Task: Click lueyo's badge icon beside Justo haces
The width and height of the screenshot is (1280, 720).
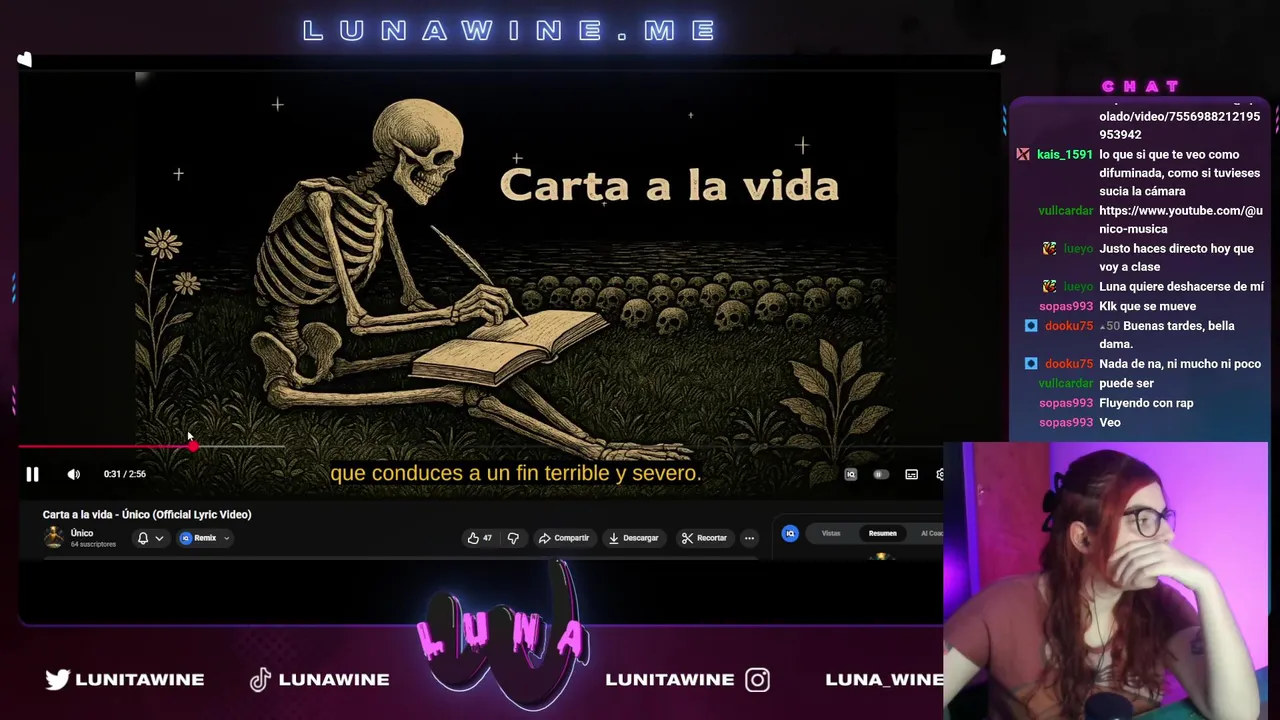Action: click(1049, 248)
